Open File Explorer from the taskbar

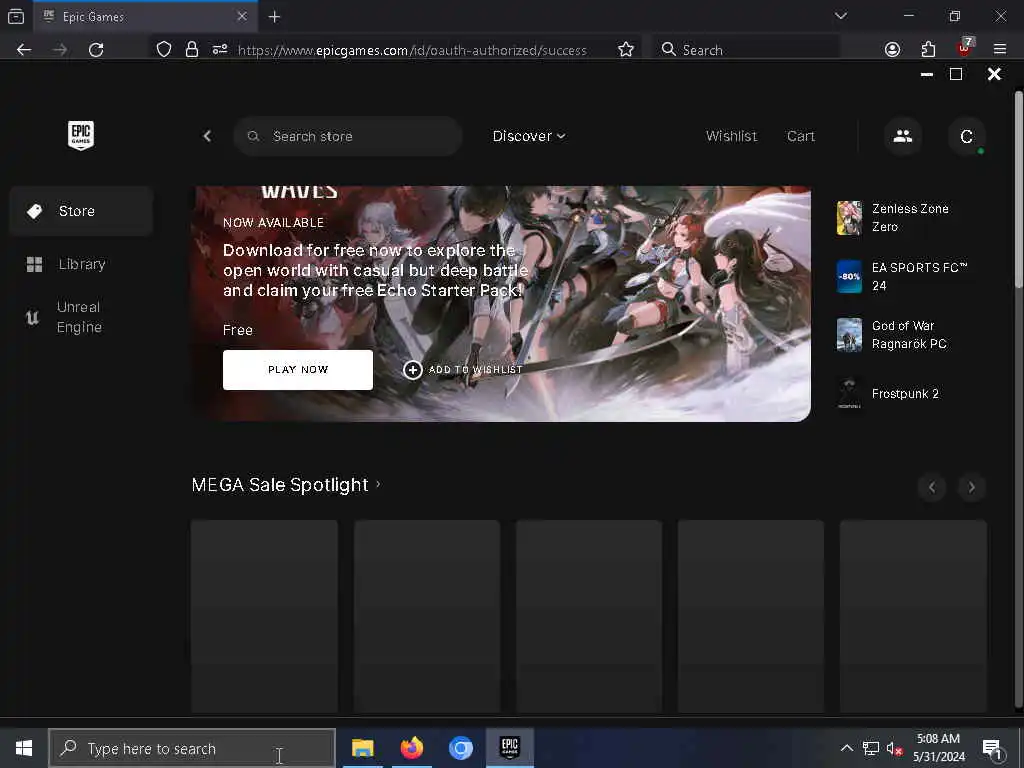tap(362, 748)
